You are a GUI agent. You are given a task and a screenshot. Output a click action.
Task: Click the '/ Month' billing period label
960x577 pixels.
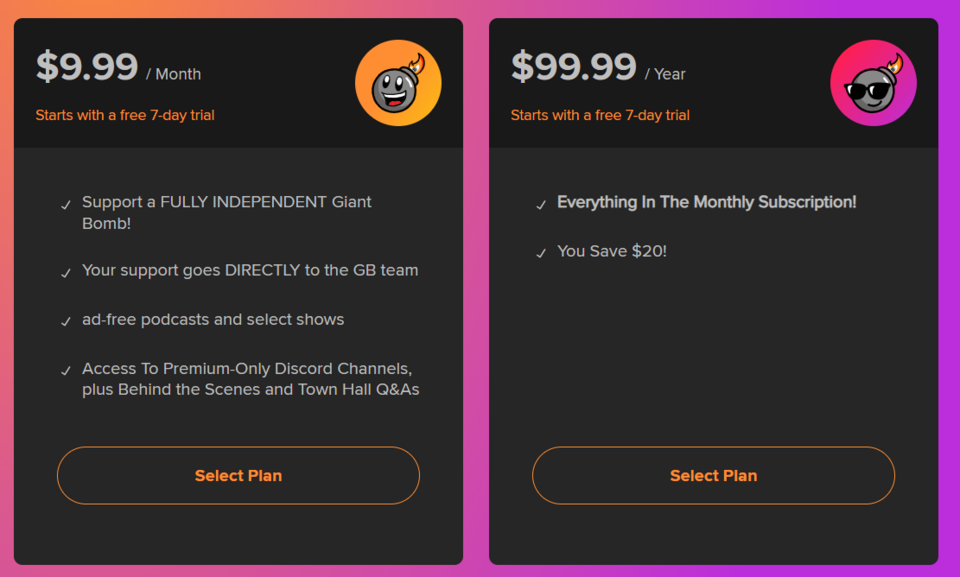(174, 74)
